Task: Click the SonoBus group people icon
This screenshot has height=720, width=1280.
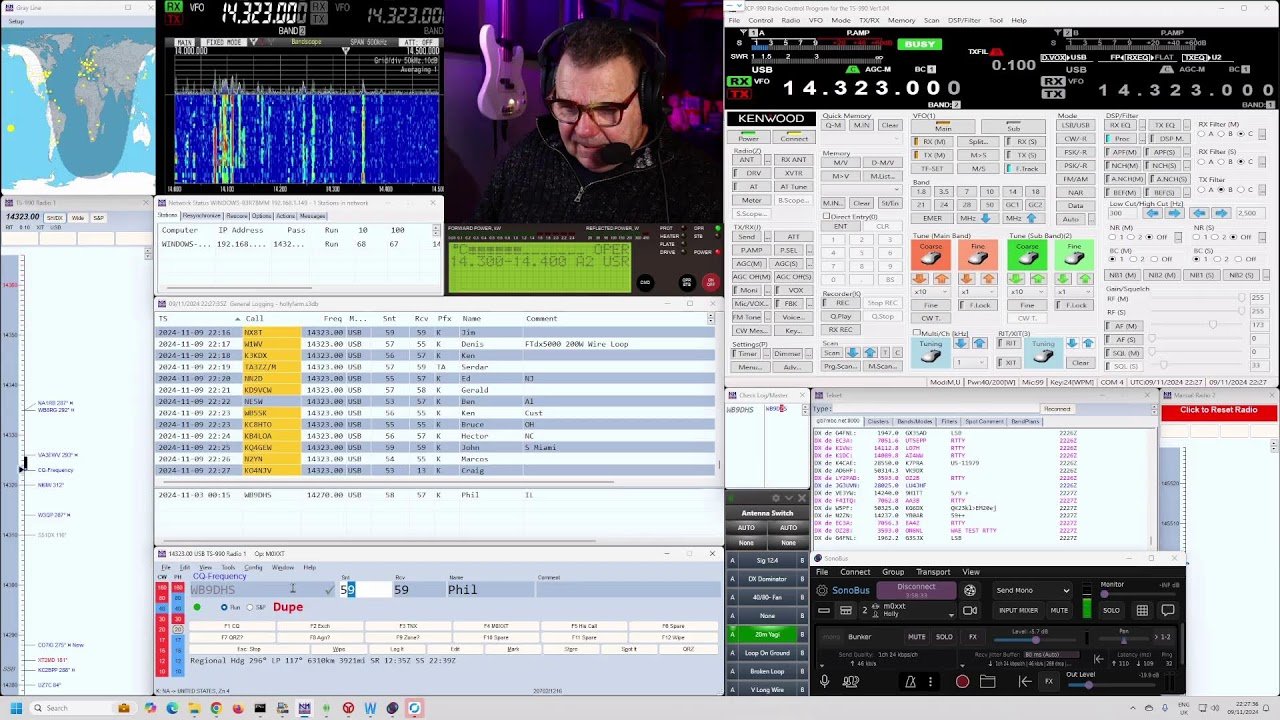Action: [849, 681]
